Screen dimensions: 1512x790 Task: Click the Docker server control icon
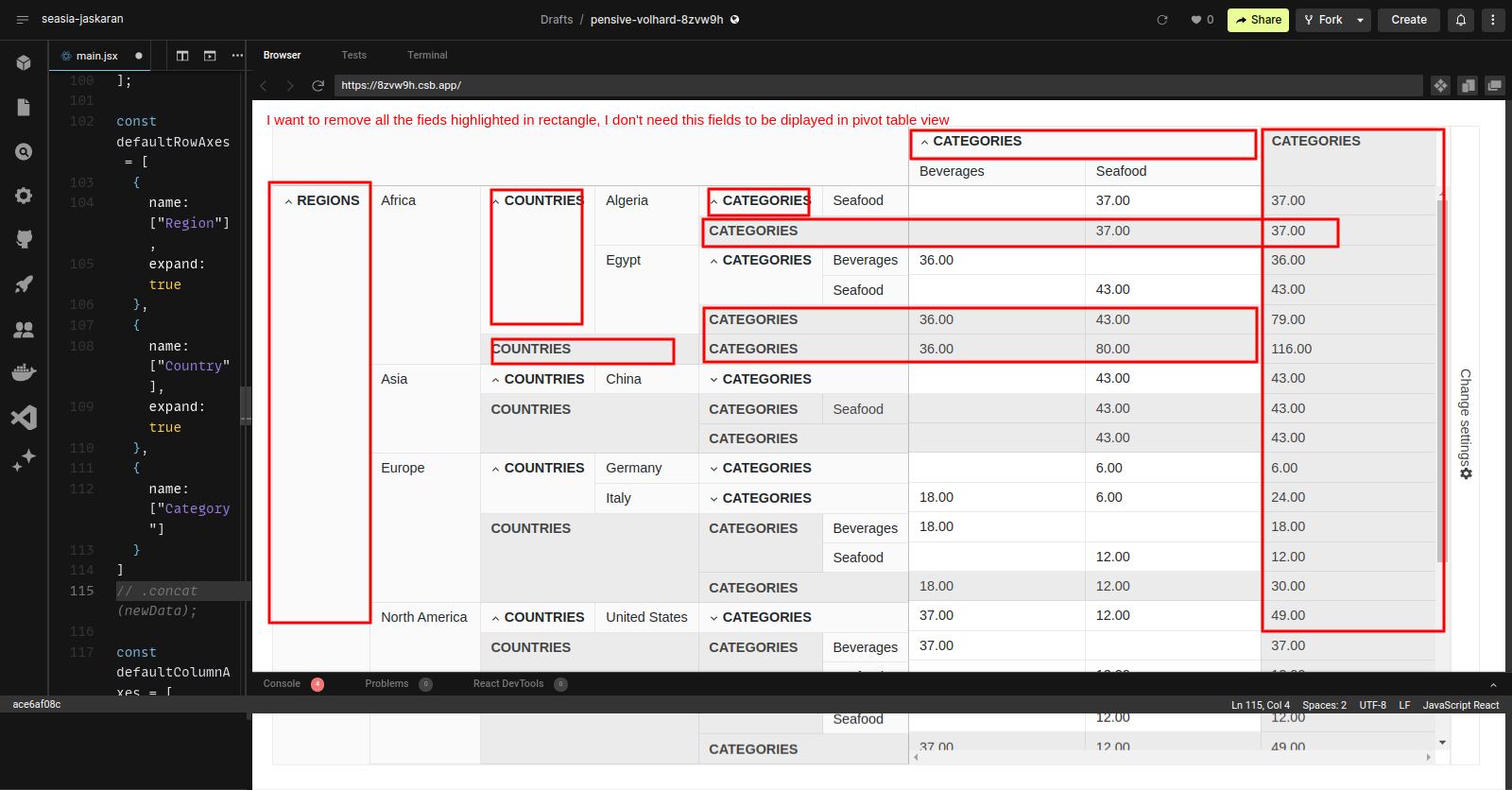coord(24,372)
